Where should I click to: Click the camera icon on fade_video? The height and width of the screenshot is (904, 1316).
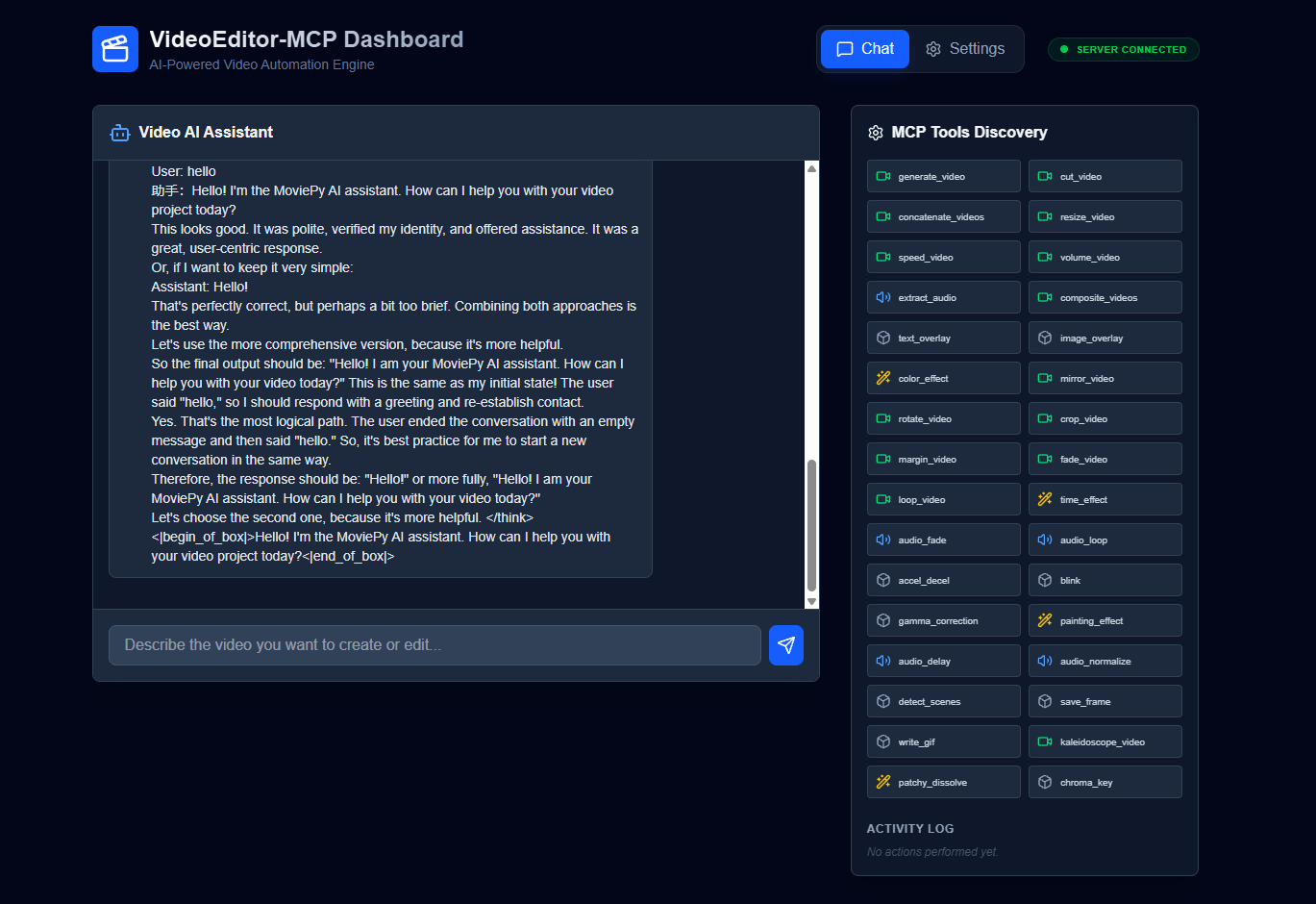click(x=1045, y=459)
